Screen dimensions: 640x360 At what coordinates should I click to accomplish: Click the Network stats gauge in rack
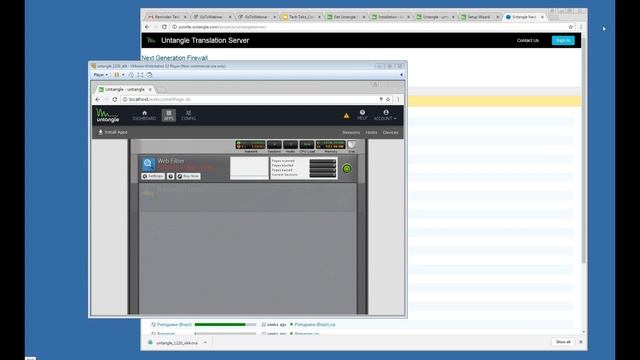click(x=251, y=145)
